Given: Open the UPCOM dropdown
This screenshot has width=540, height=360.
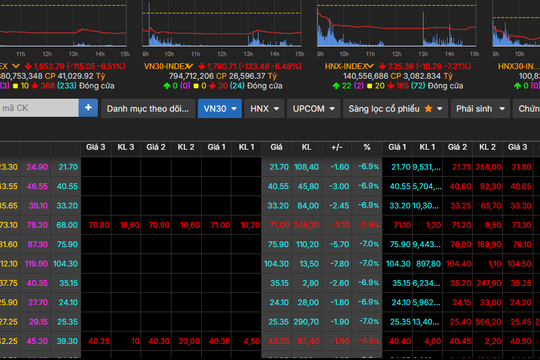Looking at the screenshot, I should point(313,109).
